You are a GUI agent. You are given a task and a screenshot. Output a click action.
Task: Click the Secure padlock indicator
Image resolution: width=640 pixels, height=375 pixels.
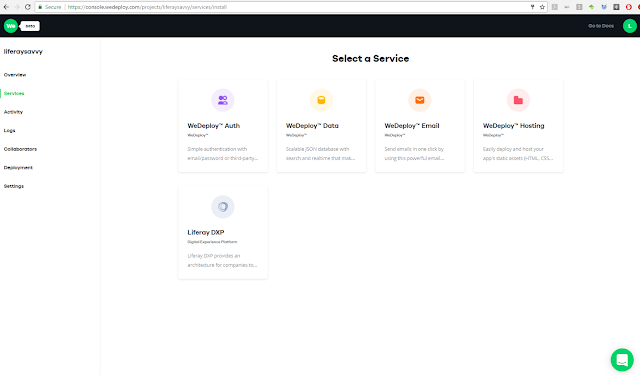point(49,7)
